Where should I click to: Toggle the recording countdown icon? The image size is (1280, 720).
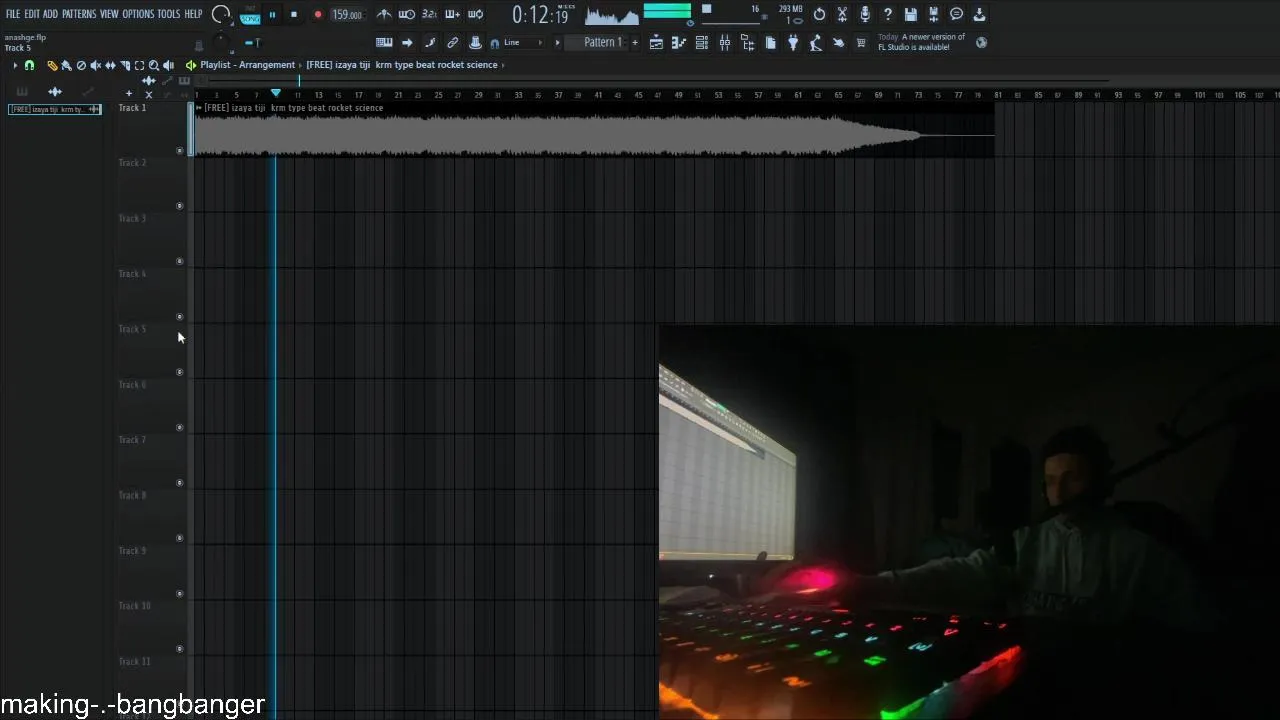(x=429, y=14)
